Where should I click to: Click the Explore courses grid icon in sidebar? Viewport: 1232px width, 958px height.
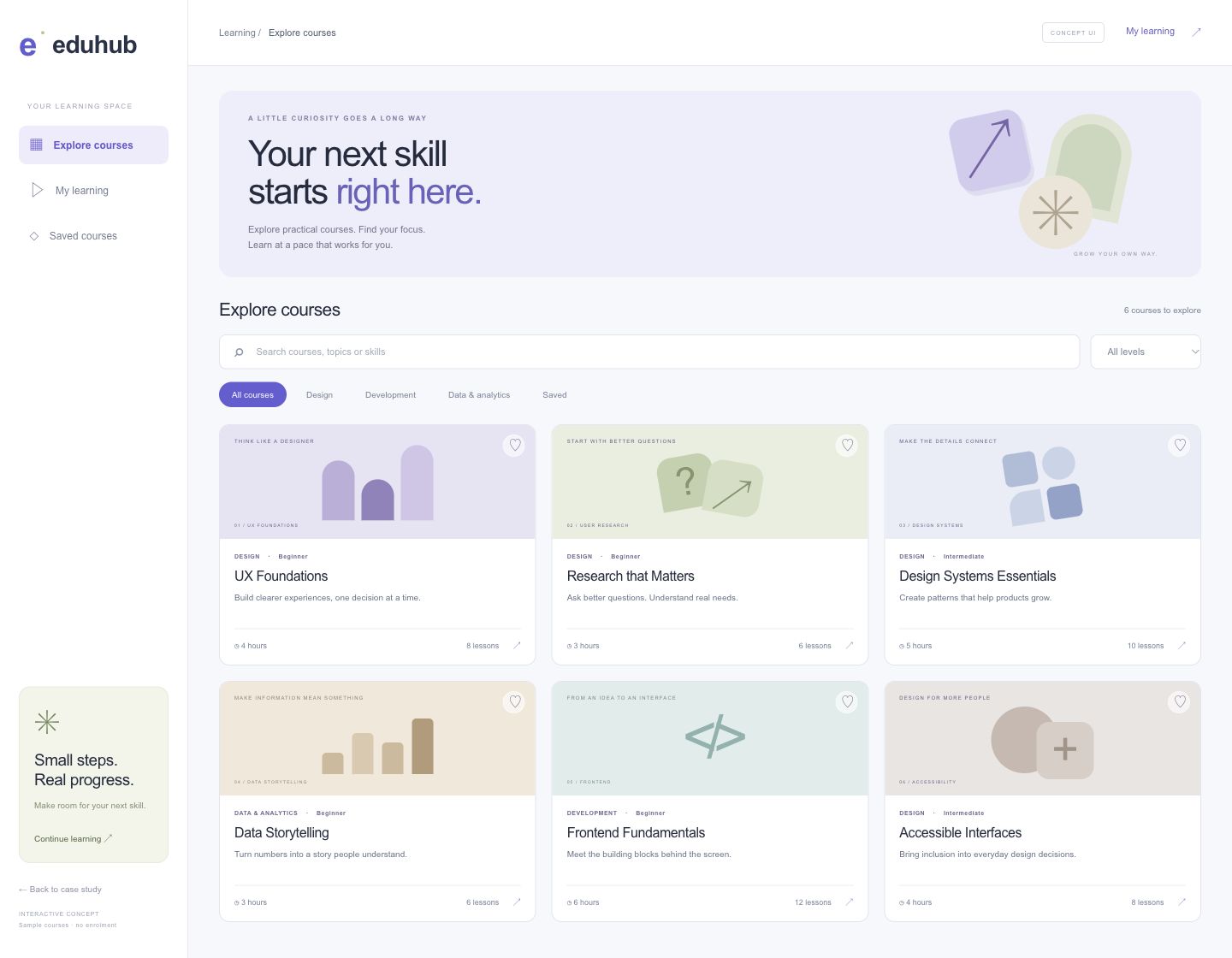tap(36, 145)
